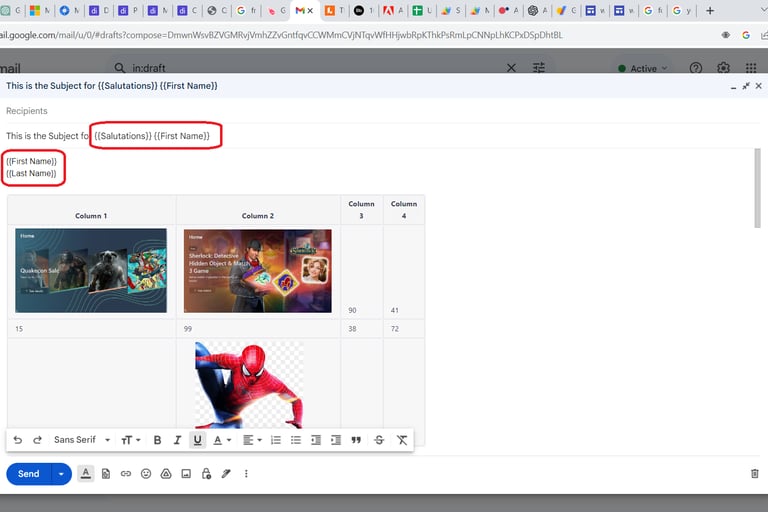Clear the Gmail search with X icon

(x=511, y=68)
